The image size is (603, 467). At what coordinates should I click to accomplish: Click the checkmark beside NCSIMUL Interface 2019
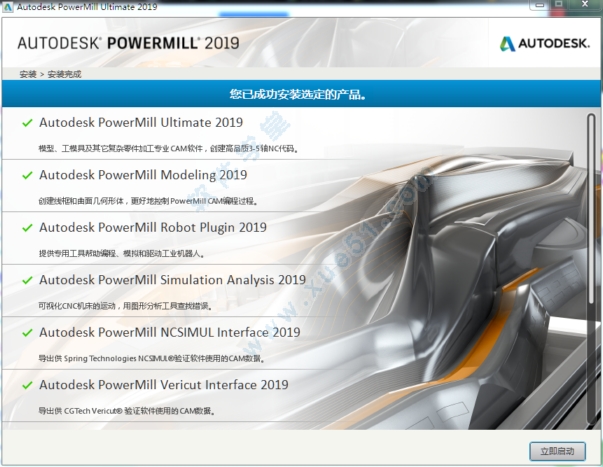pos(27,333)
